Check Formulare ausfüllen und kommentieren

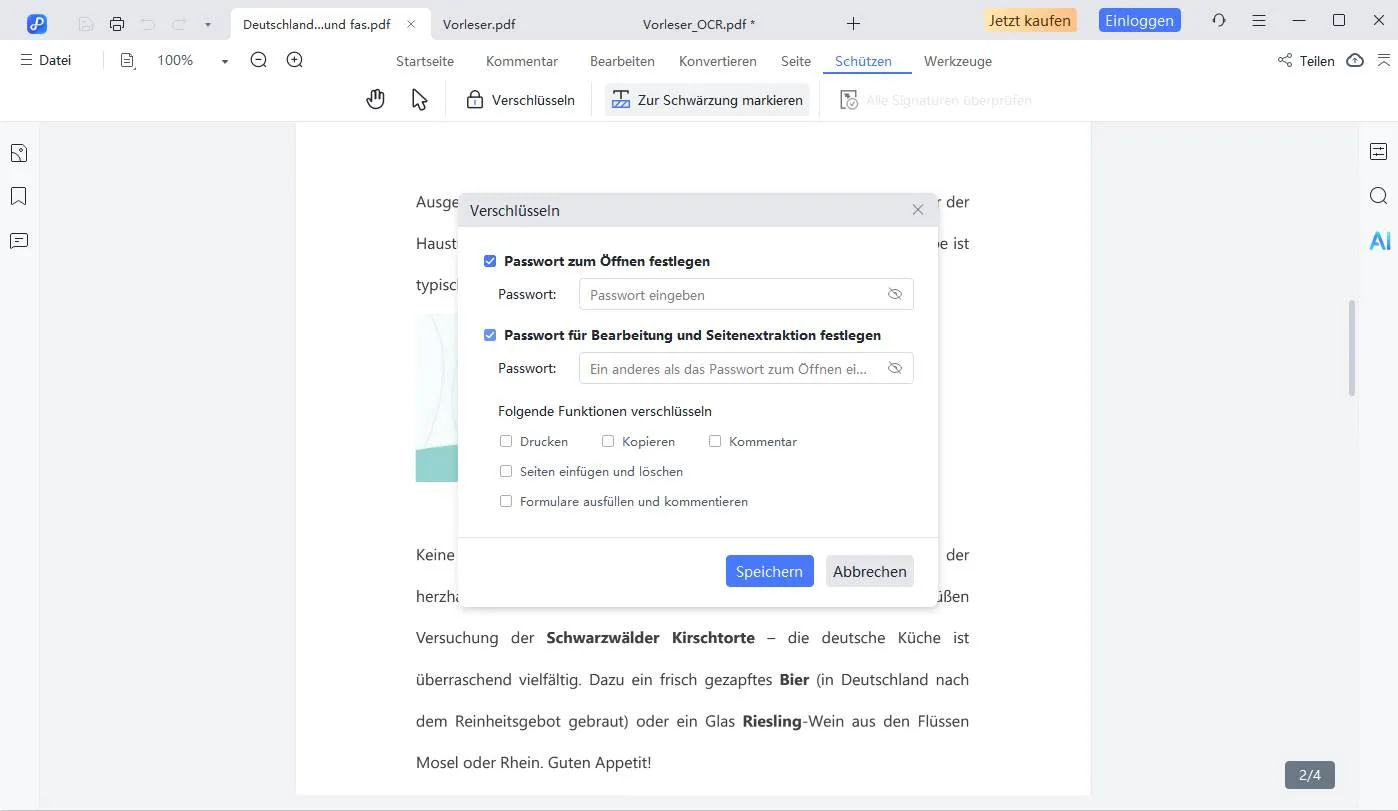(x=506, y=501)
